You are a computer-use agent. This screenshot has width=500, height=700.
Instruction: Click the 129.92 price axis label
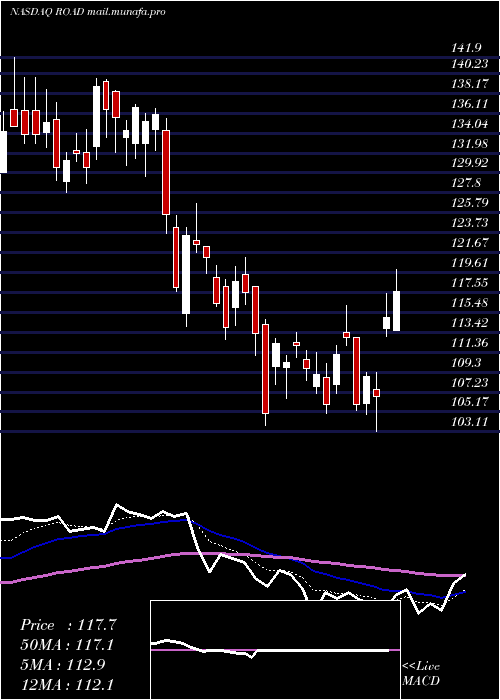[470, 163]
